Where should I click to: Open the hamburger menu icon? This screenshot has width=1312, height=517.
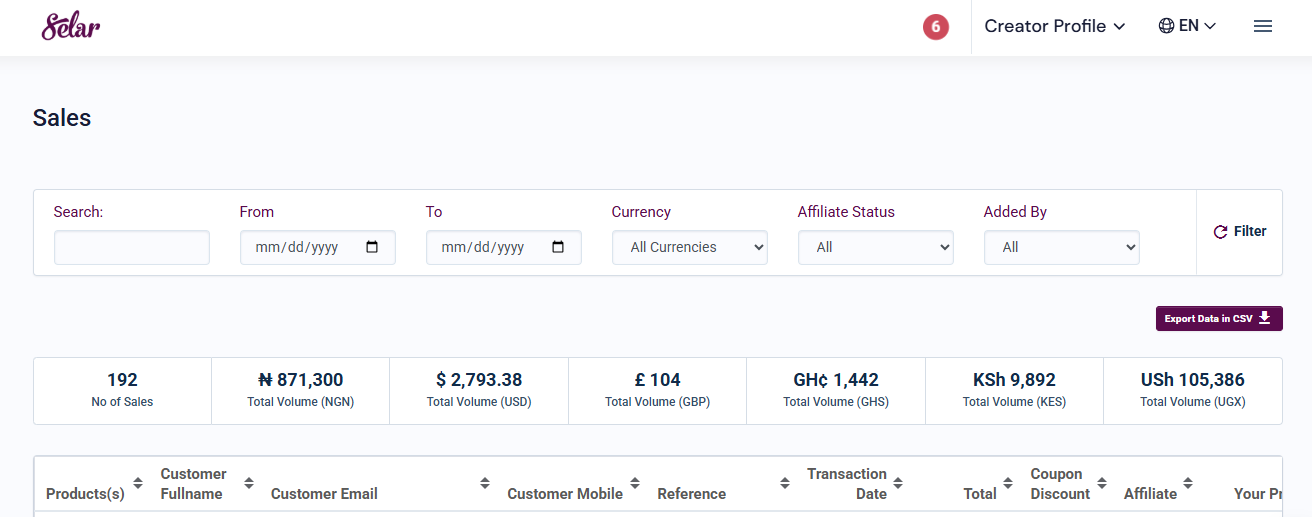click(x=1263, y=26)
